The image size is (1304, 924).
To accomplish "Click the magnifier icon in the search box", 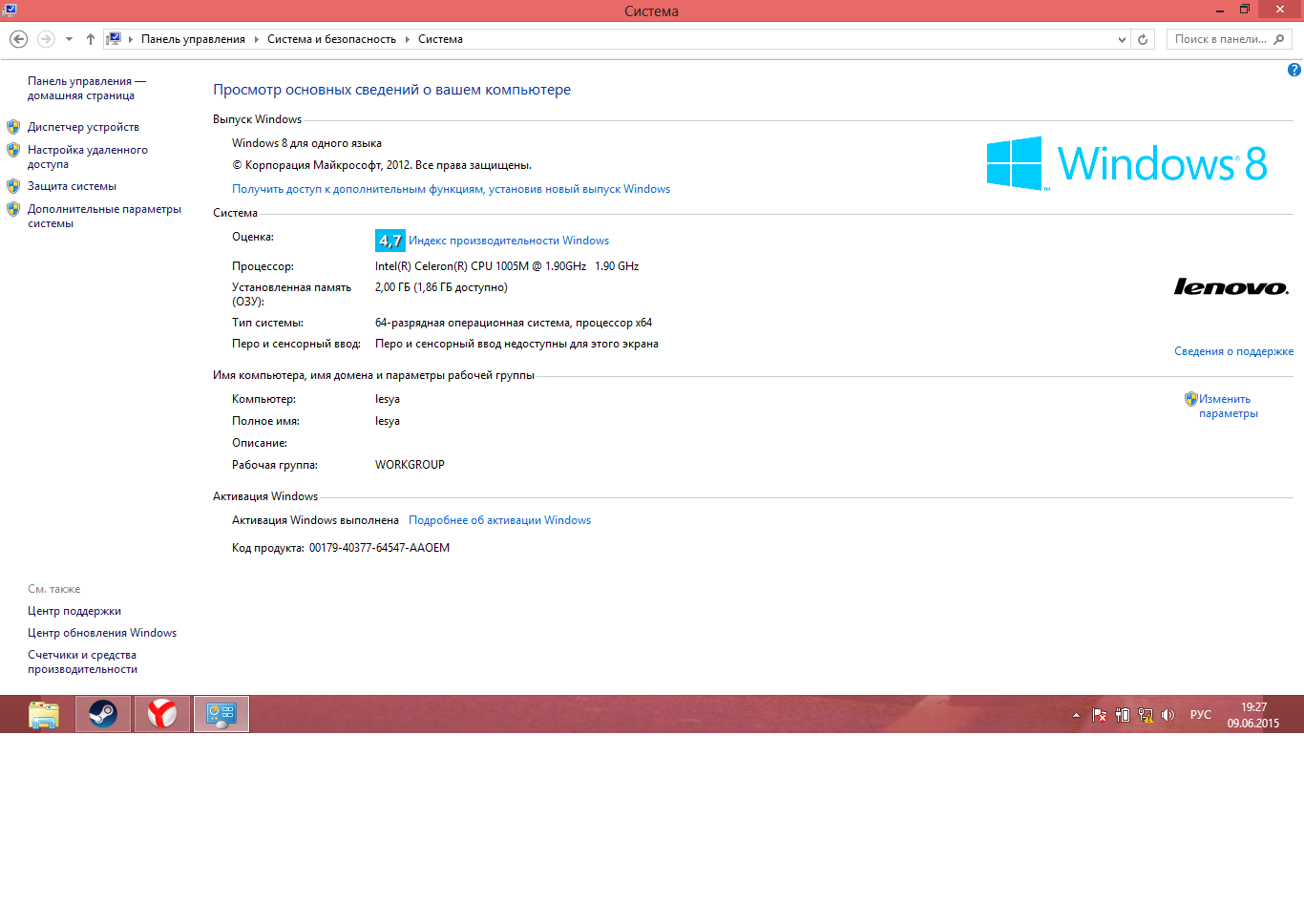I will (x=1279, y=39).
